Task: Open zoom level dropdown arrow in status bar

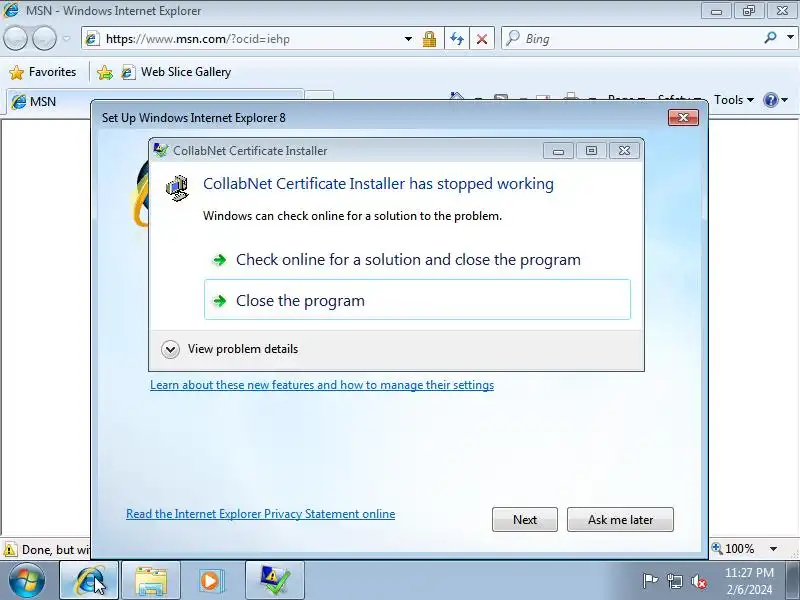Action: tap(773, 549)
